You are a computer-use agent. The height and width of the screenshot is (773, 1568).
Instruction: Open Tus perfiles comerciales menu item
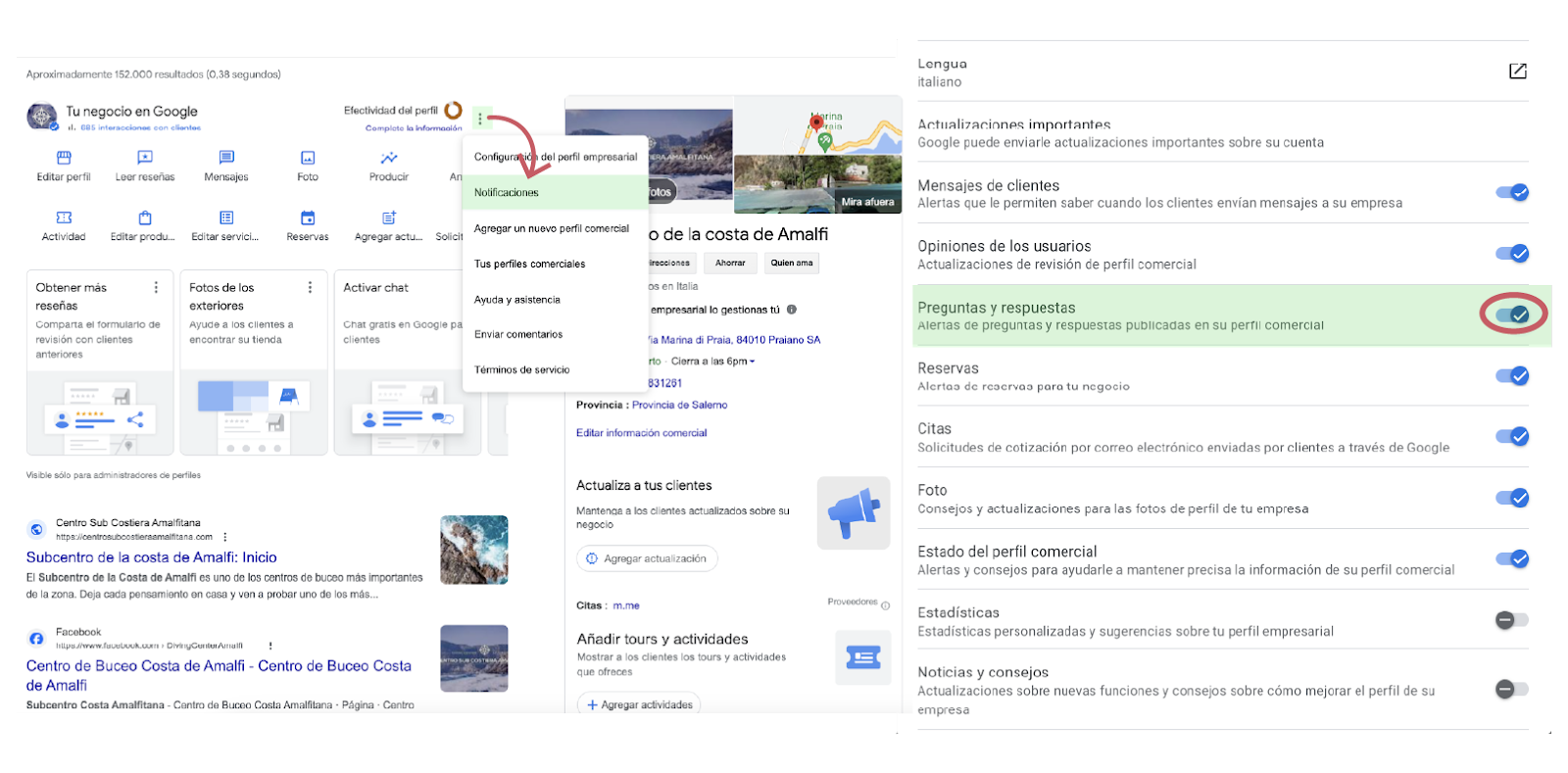[556, 264]
